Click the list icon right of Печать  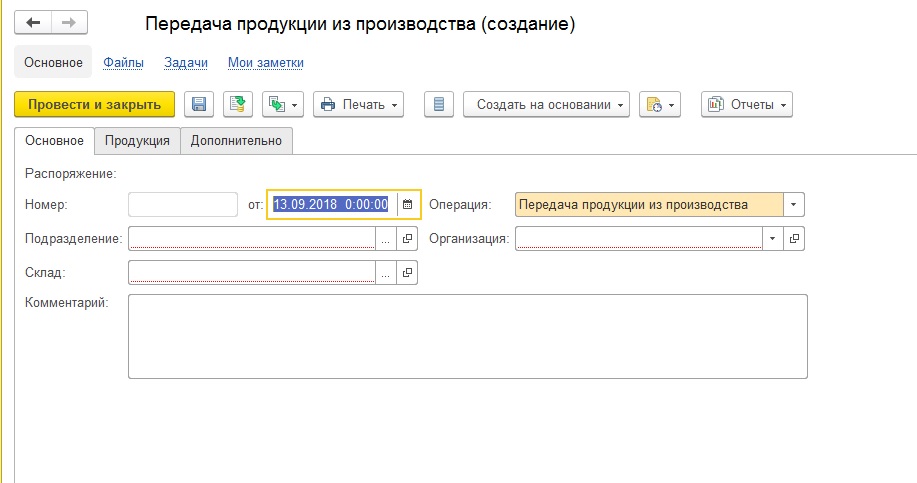pos(439,105)
